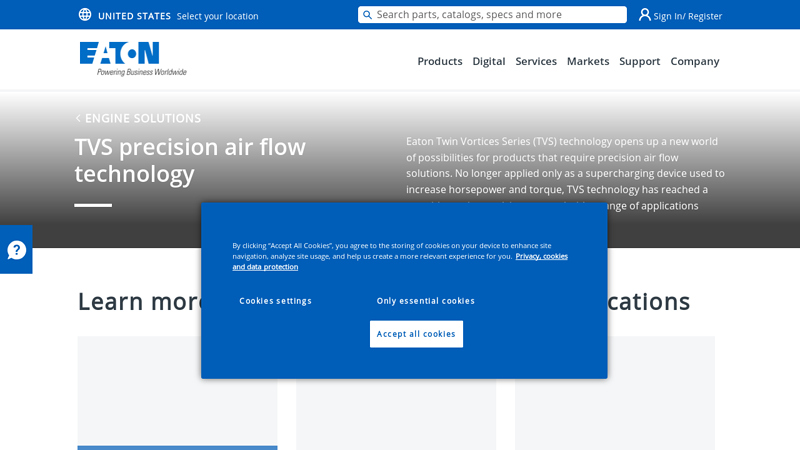Open Cookies settings
Screen dimensions: 800x450
click(275, 301)
